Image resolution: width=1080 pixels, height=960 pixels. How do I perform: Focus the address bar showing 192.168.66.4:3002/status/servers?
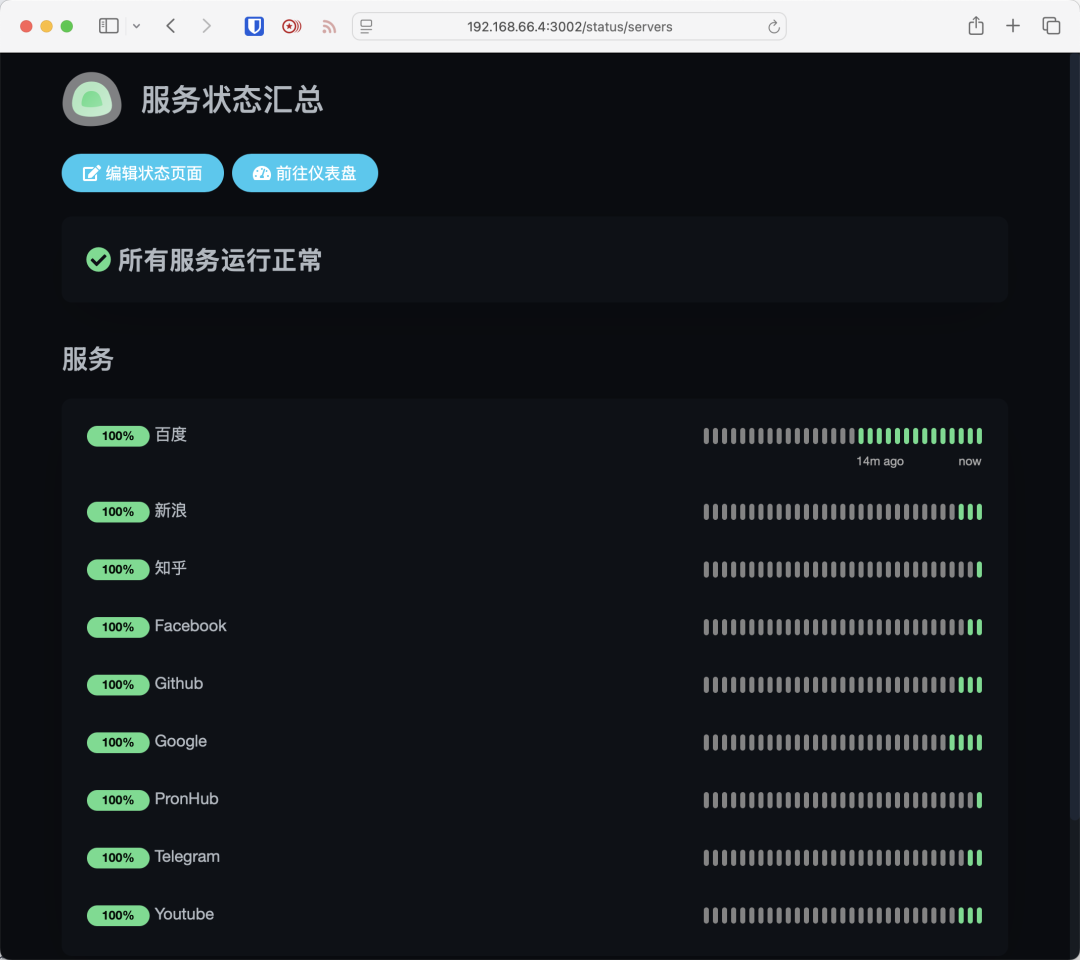point(569,26)
